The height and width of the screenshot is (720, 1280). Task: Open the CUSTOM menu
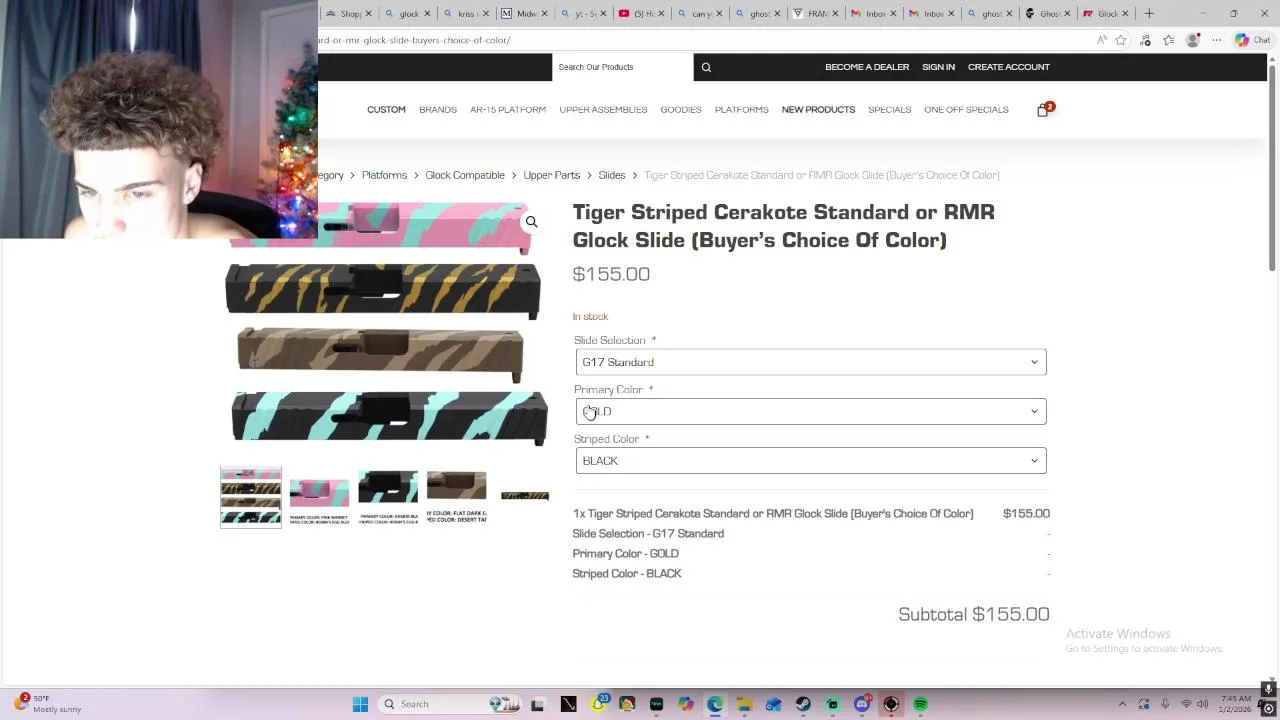click(386, 110)
